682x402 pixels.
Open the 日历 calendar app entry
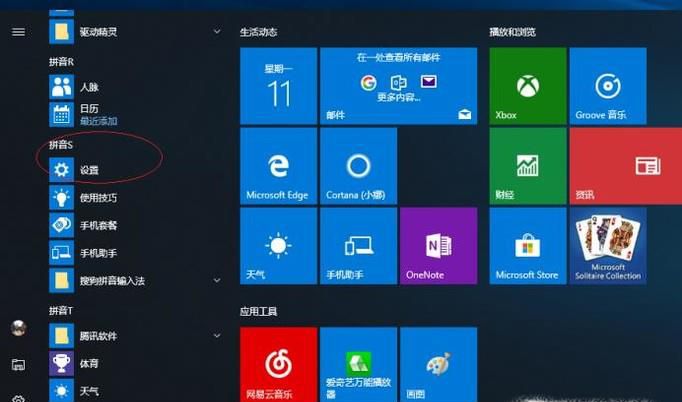click(89, 113)
